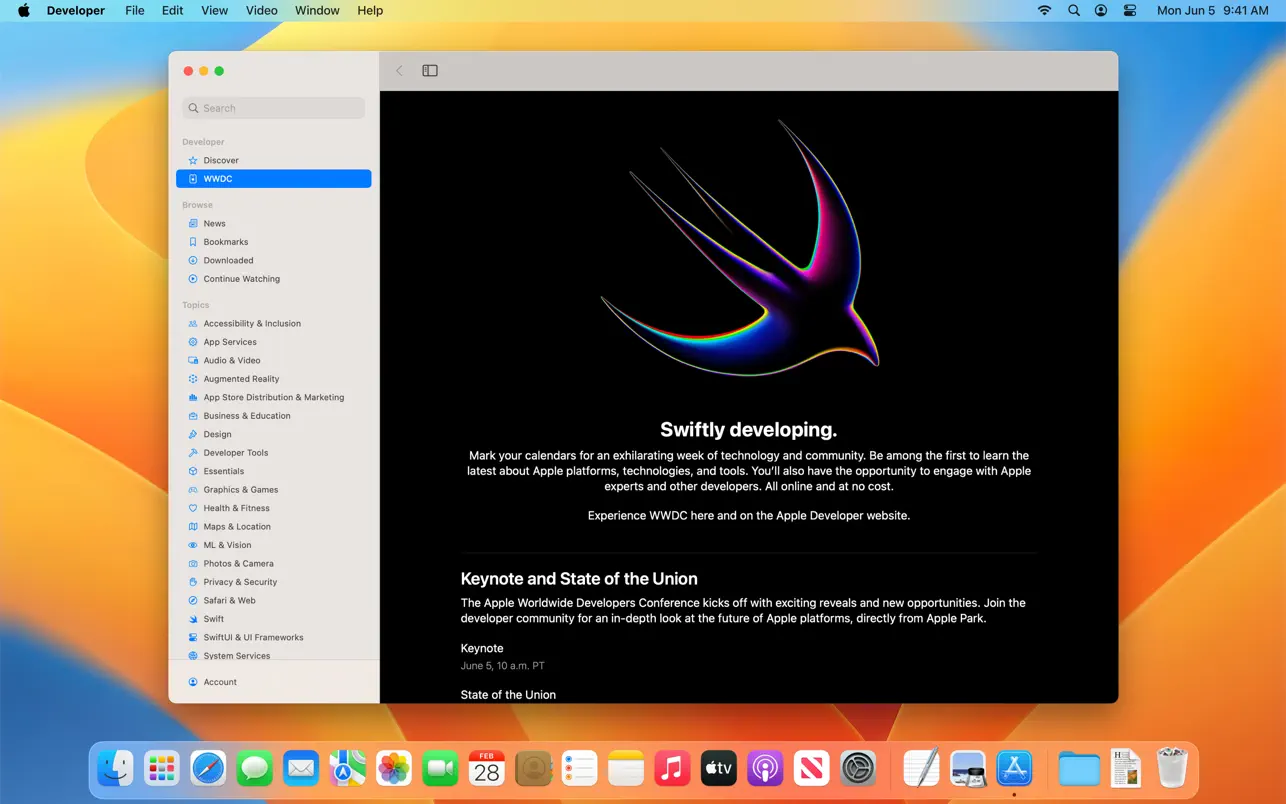Open the Window menu
The height and width of the screenshot is (804, 1286).
click(x=317, y=10)
